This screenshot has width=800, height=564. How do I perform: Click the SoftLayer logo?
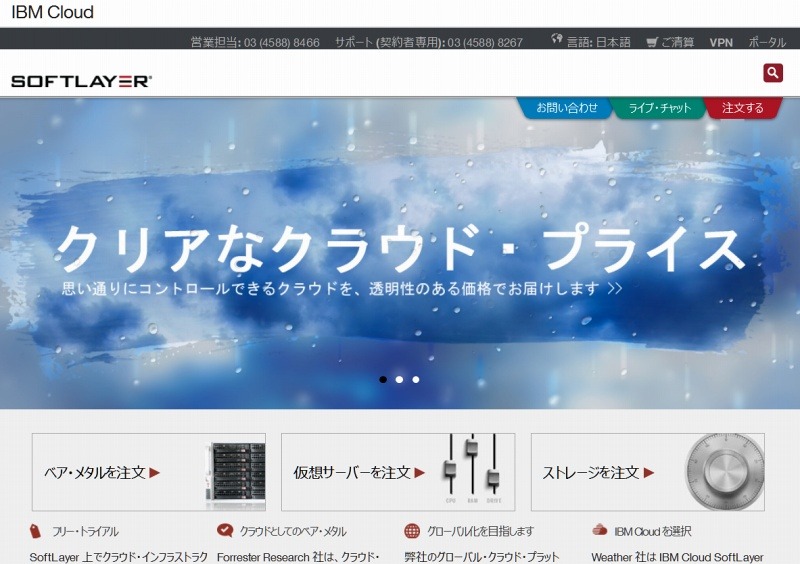click(x=82, y=81)
